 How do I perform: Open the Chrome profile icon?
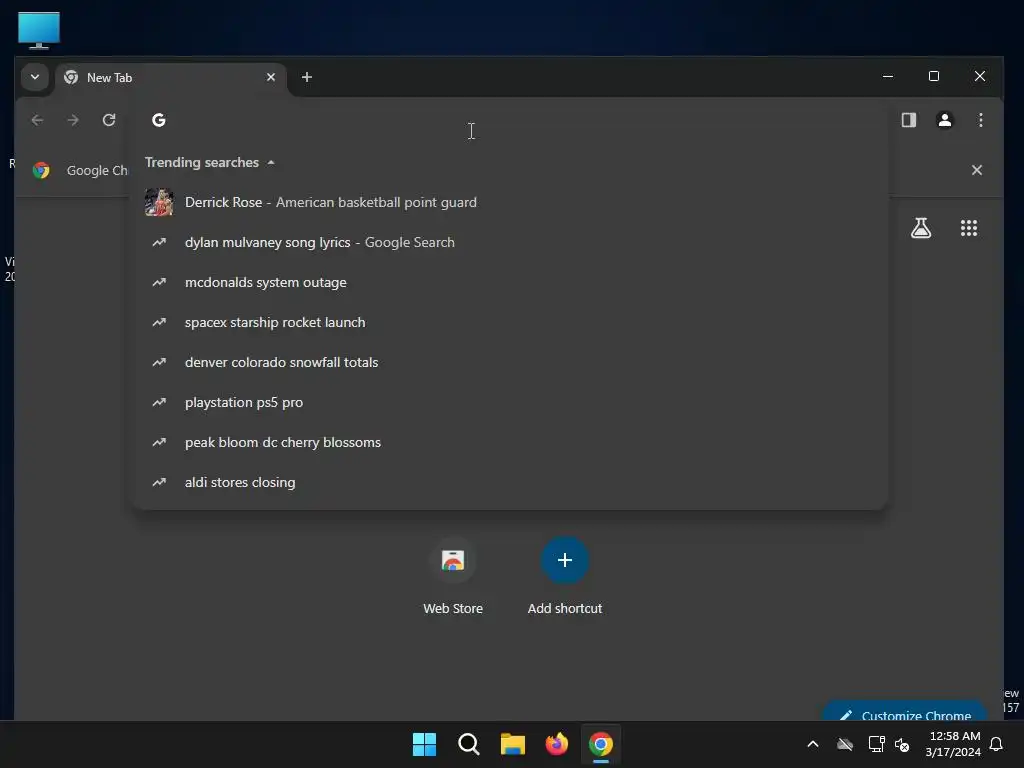click(944, 120)
